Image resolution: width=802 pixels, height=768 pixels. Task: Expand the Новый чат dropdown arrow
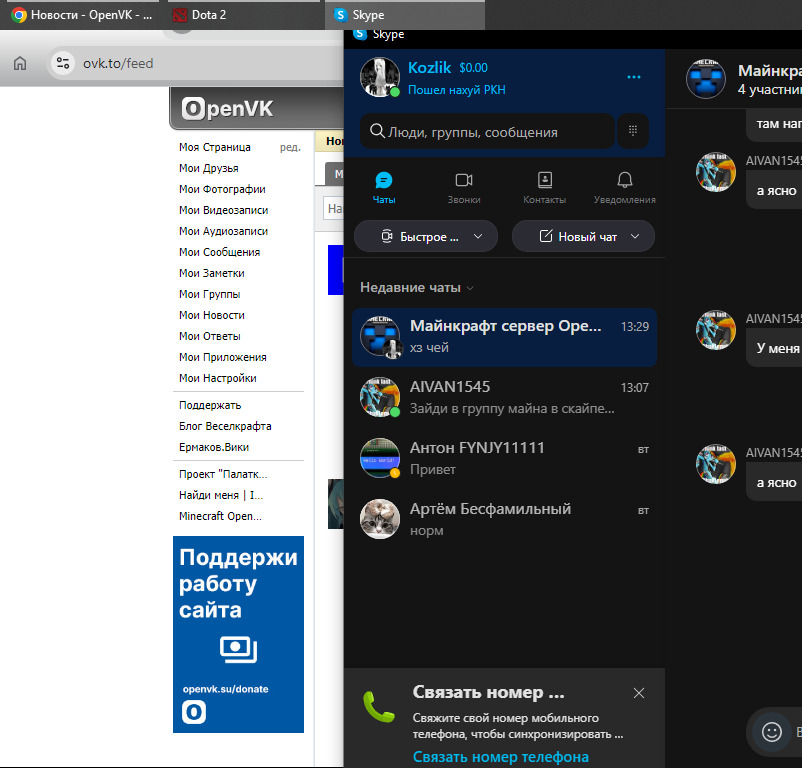635,236
